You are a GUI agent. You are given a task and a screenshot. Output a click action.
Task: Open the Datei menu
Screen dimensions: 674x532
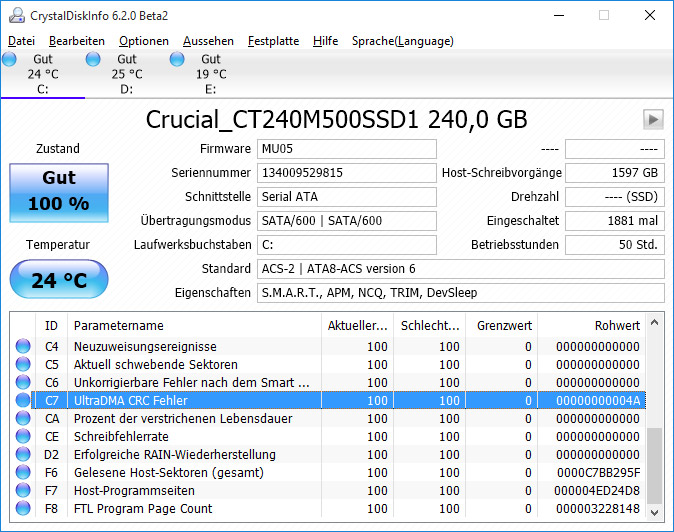tap(21, 41)
